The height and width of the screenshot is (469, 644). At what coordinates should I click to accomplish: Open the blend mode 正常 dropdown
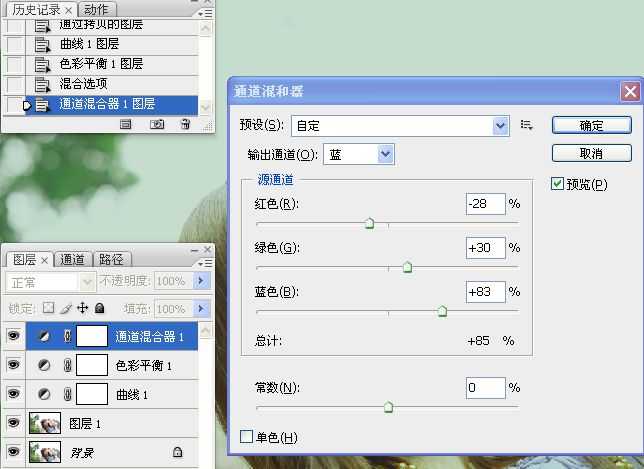(87, 282)
